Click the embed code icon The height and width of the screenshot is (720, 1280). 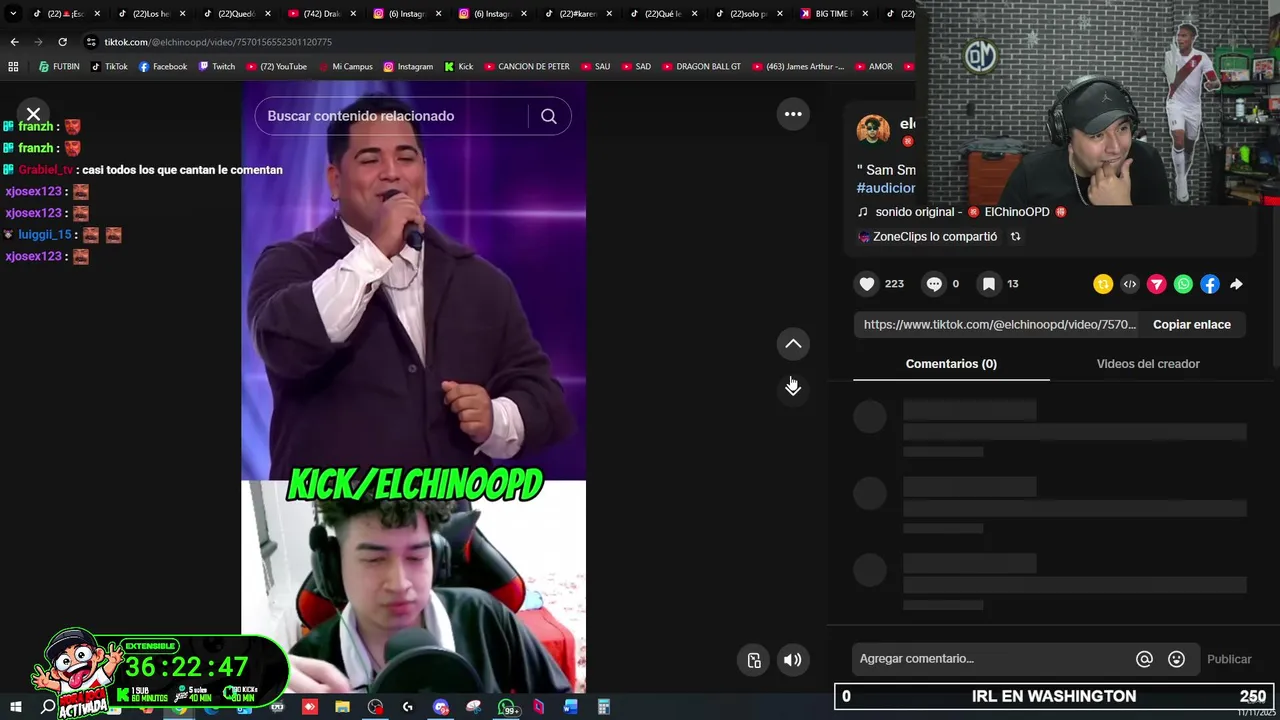coord(1130,284)
